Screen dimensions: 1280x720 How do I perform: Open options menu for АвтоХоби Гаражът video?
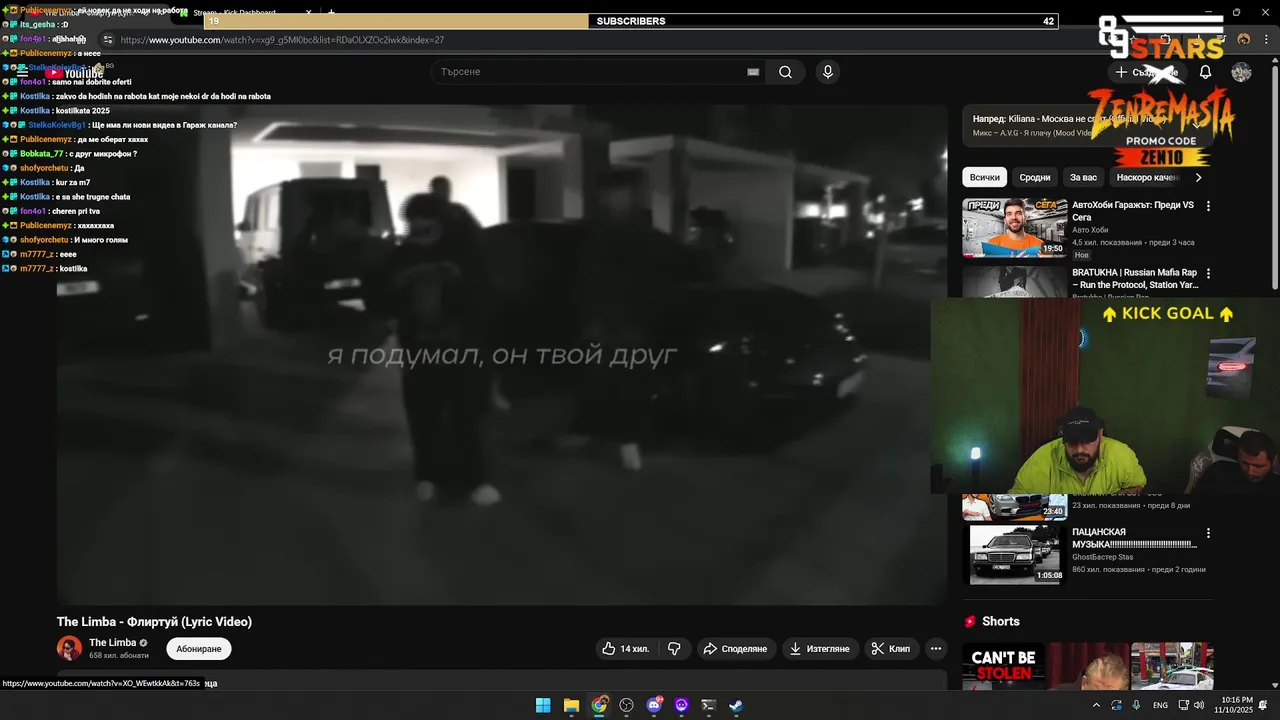(x=1208, y=206)
